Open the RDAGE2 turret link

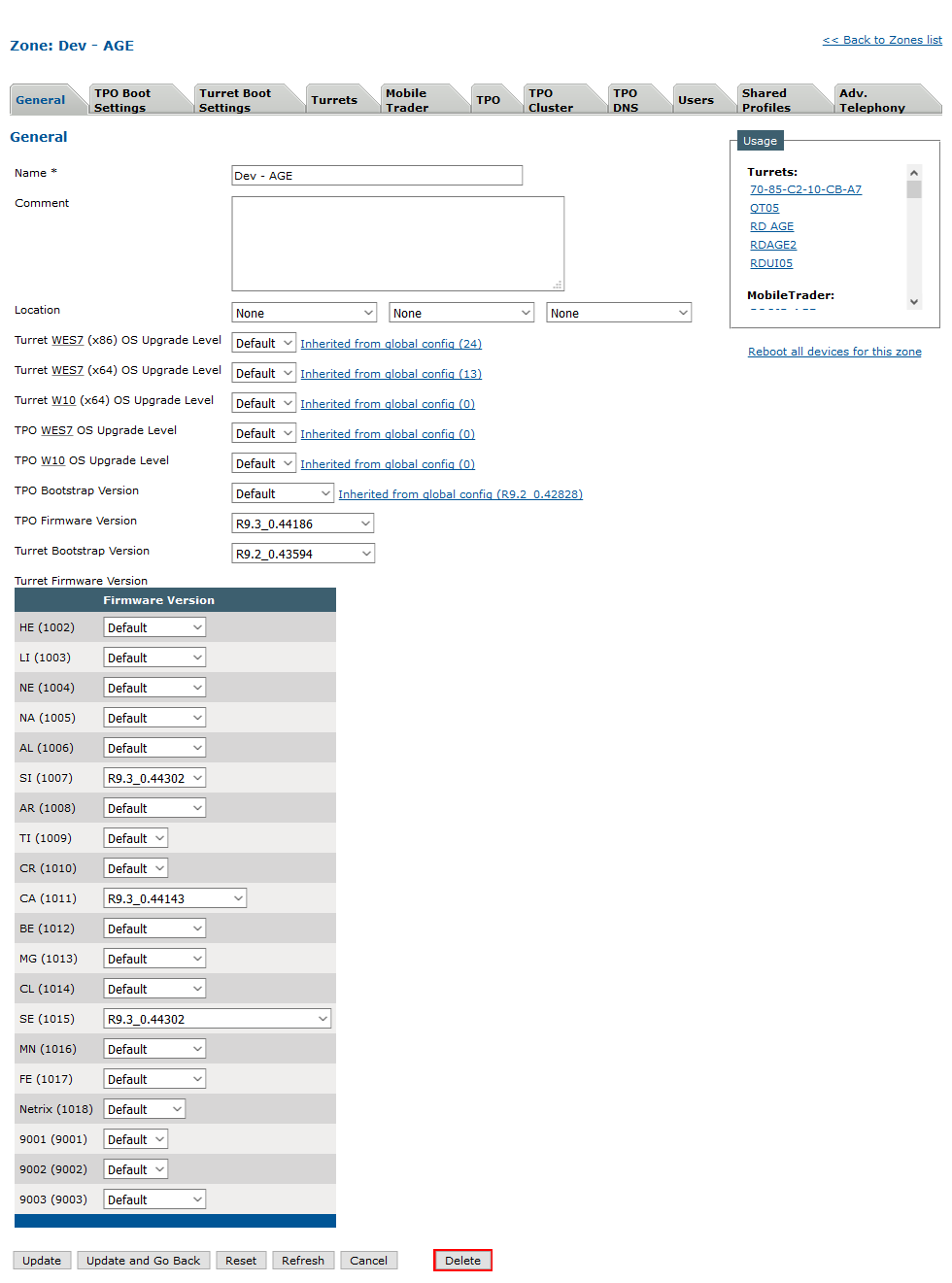[773, 245]
